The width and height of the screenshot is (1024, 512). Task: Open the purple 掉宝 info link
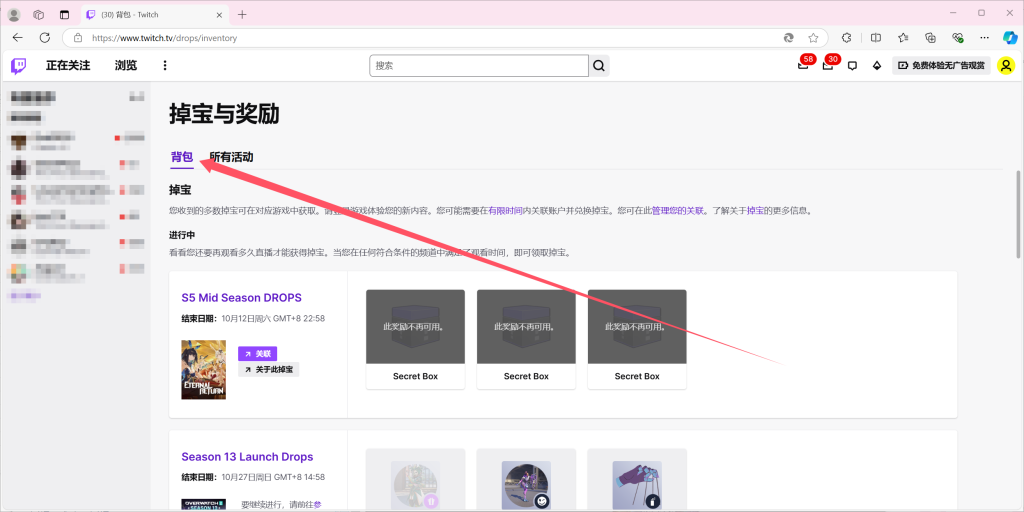pos(754,211)
